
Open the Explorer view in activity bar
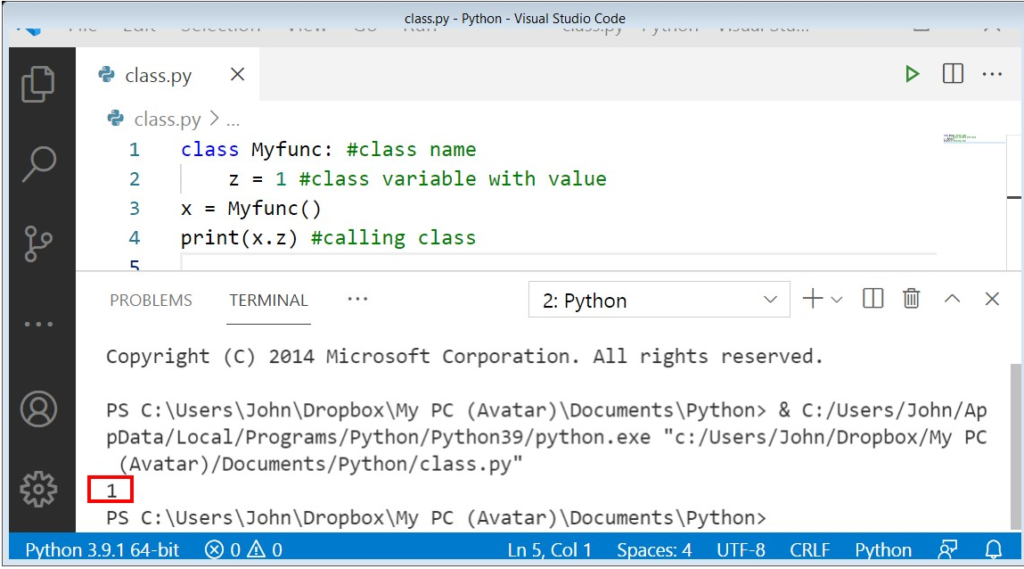(x=38, y=84)
